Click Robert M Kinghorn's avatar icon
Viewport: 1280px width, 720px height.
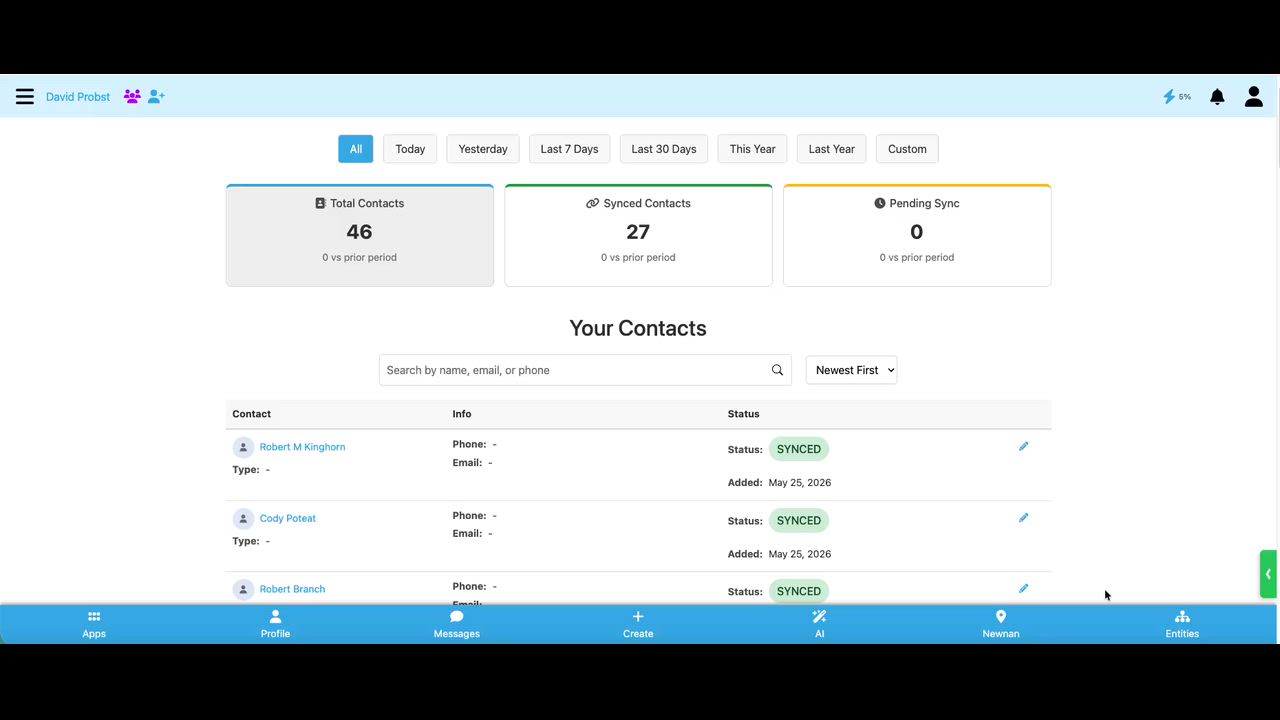242,447
